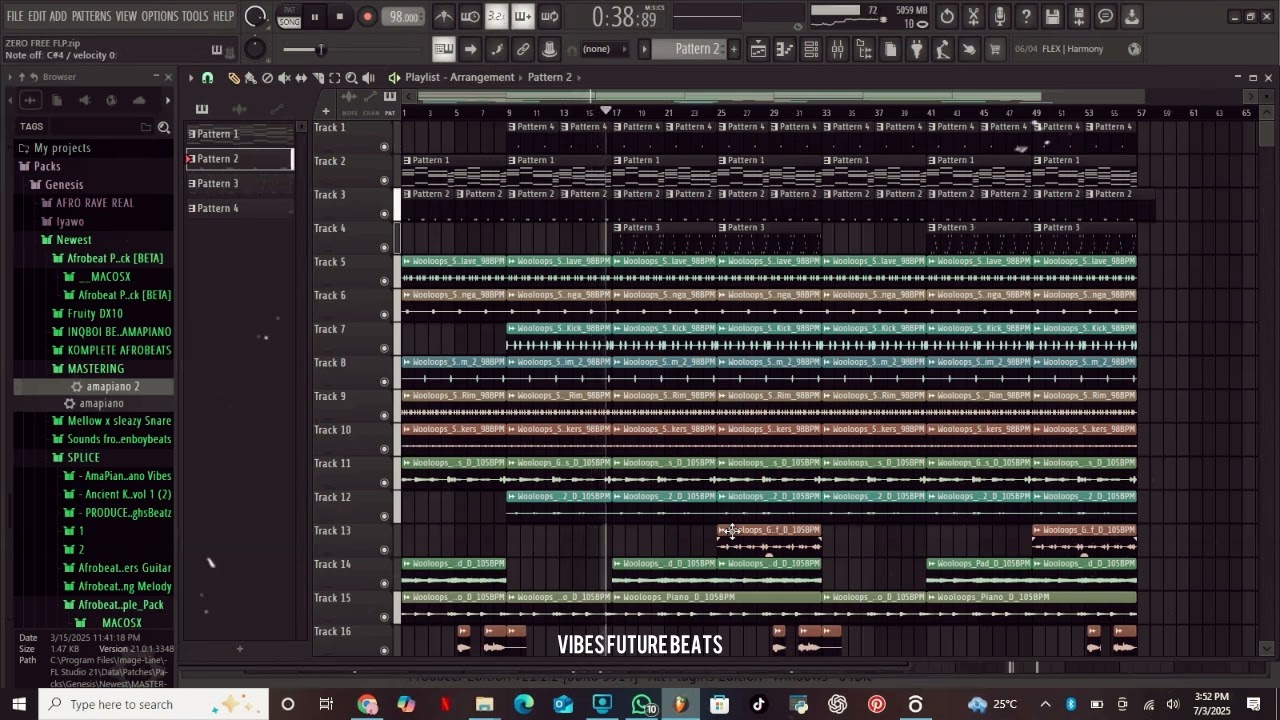Open WhatsApp from the Windows taskbar

pos(642,705)
